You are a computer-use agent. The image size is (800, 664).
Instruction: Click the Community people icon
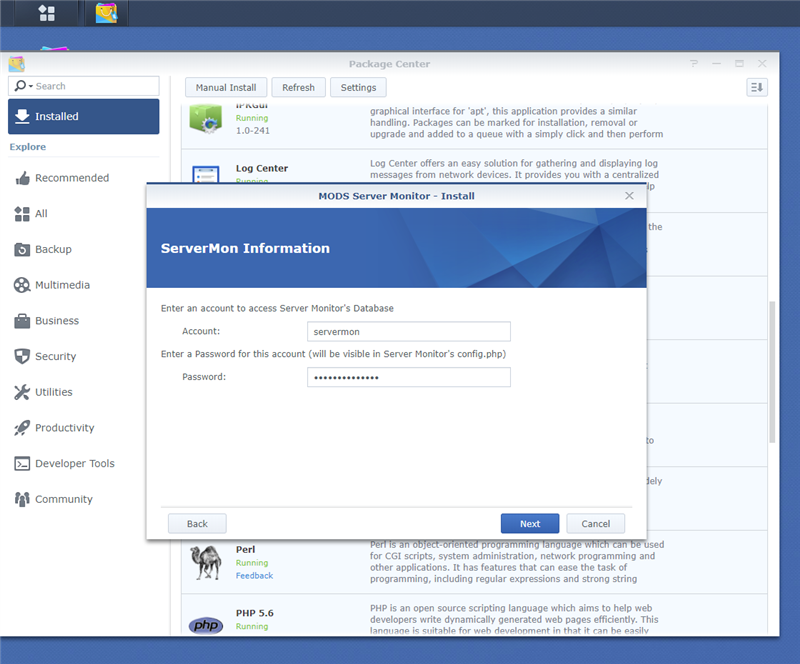tap(22, 499)
